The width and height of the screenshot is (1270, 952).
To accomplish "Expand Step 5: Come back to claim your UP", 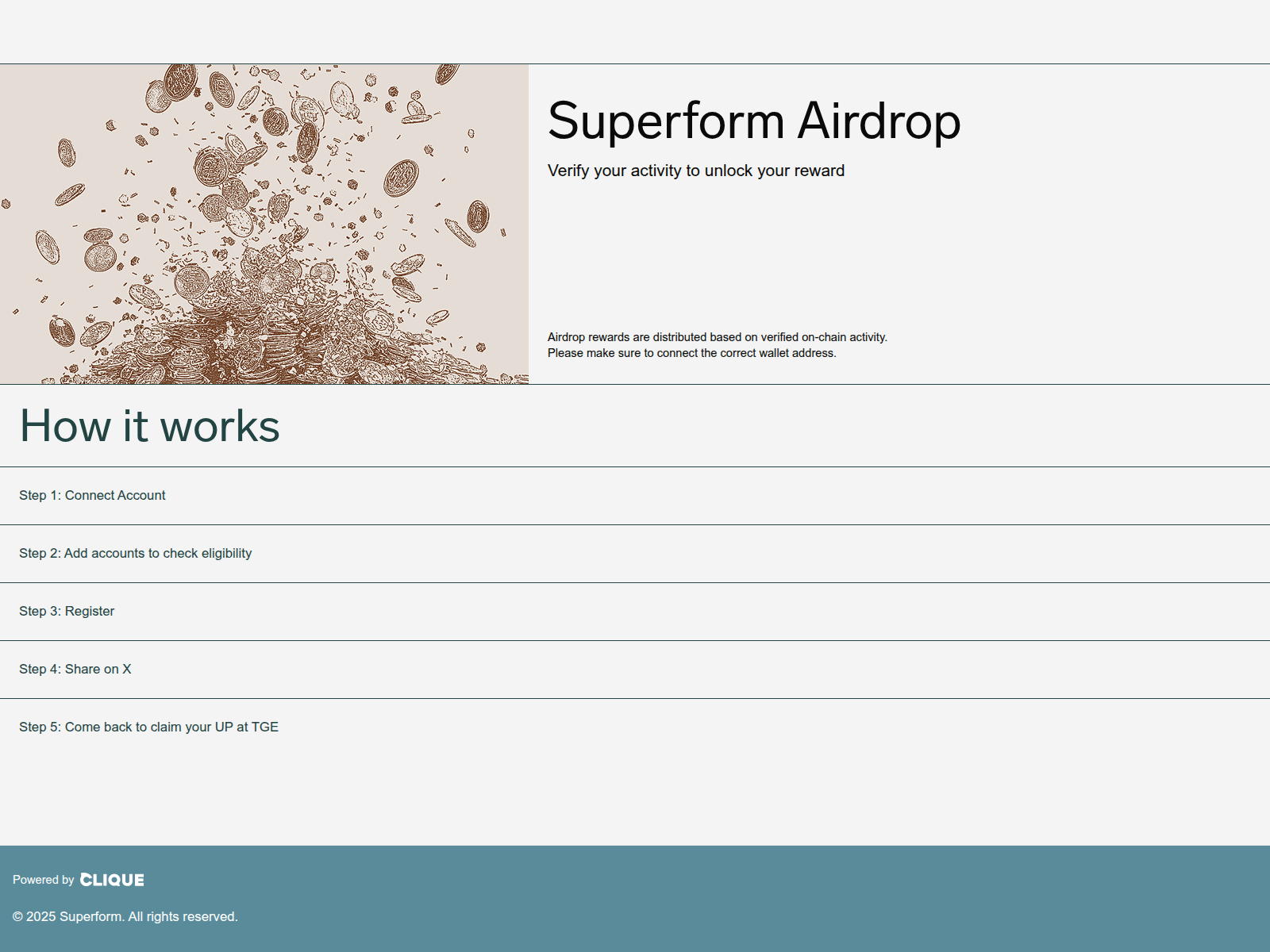I will [x=148, y=727].
